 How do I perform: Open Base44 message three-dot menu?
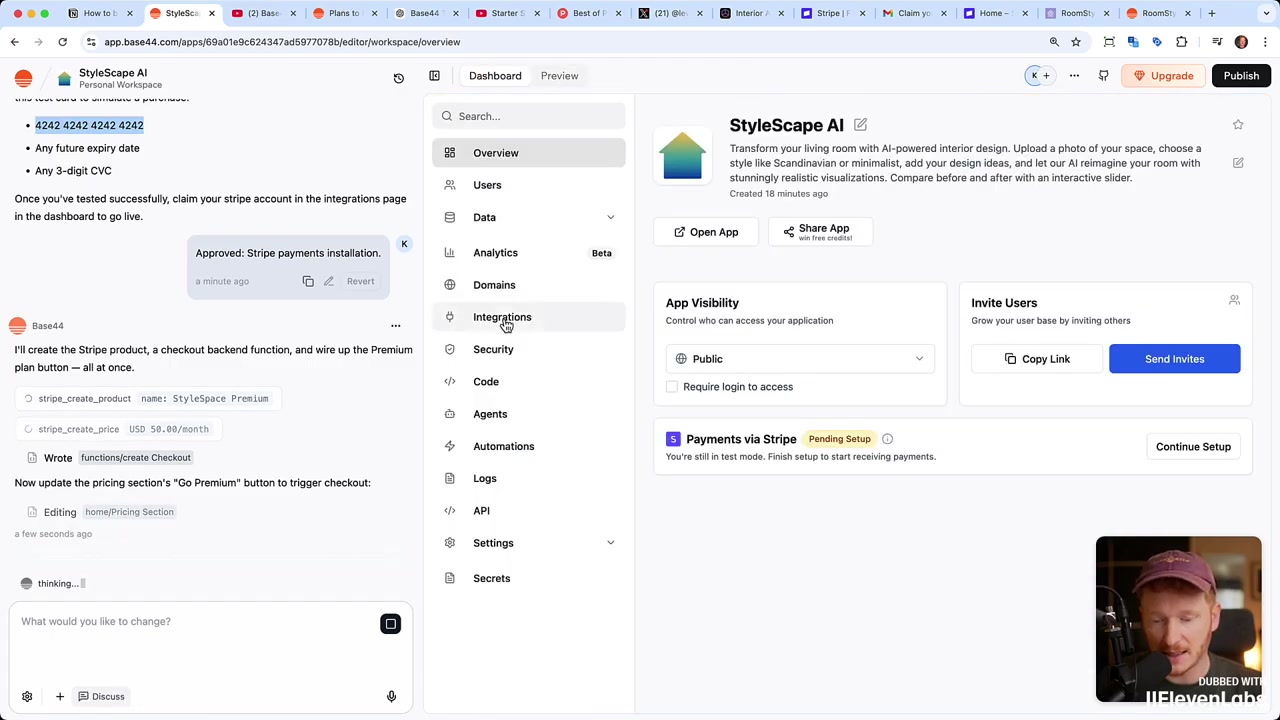click(x=395, y=326)
